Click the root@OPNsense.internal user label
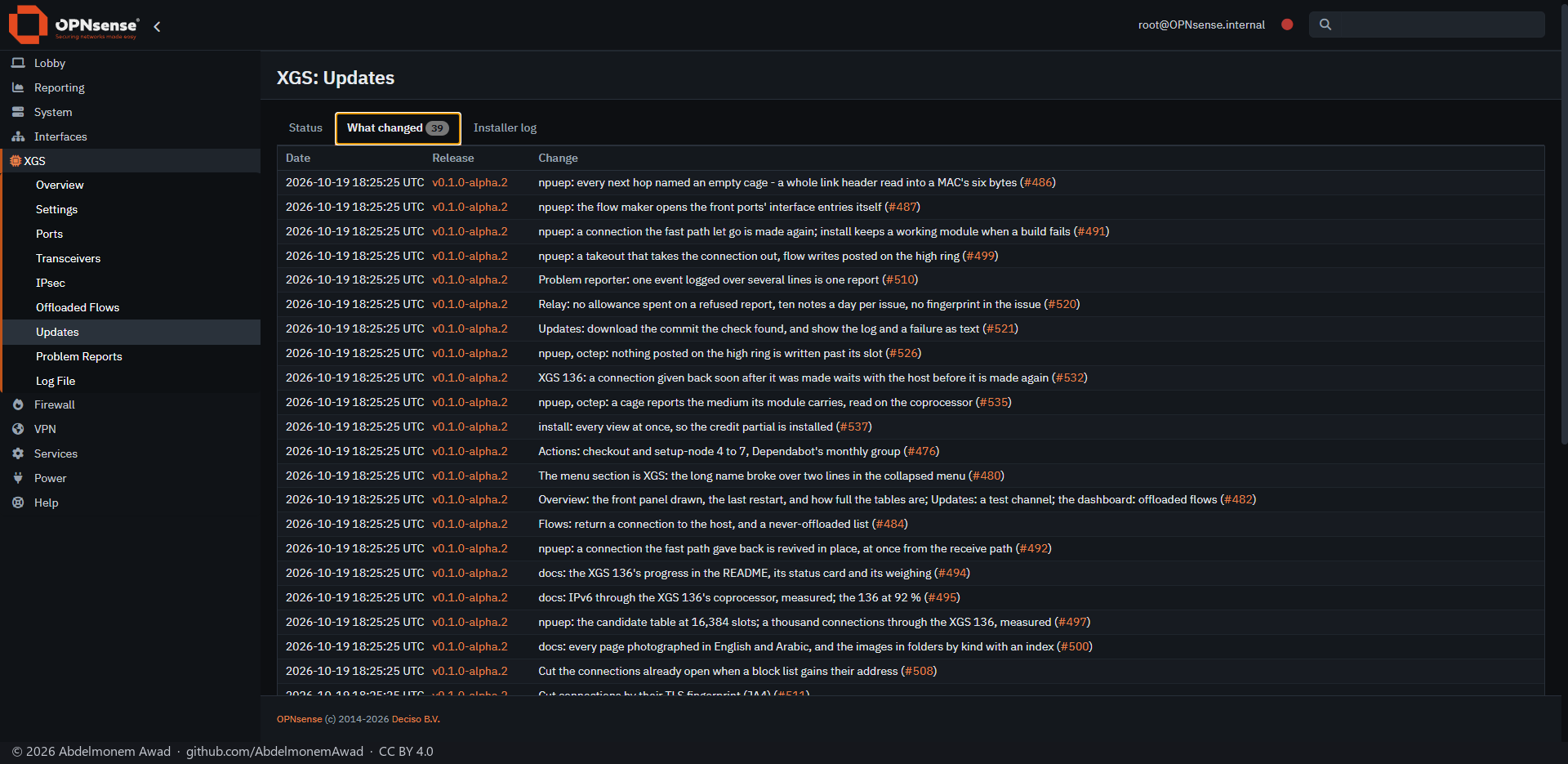Image resolution: width=1568 pixels, height=764 pixels. 1201,25
